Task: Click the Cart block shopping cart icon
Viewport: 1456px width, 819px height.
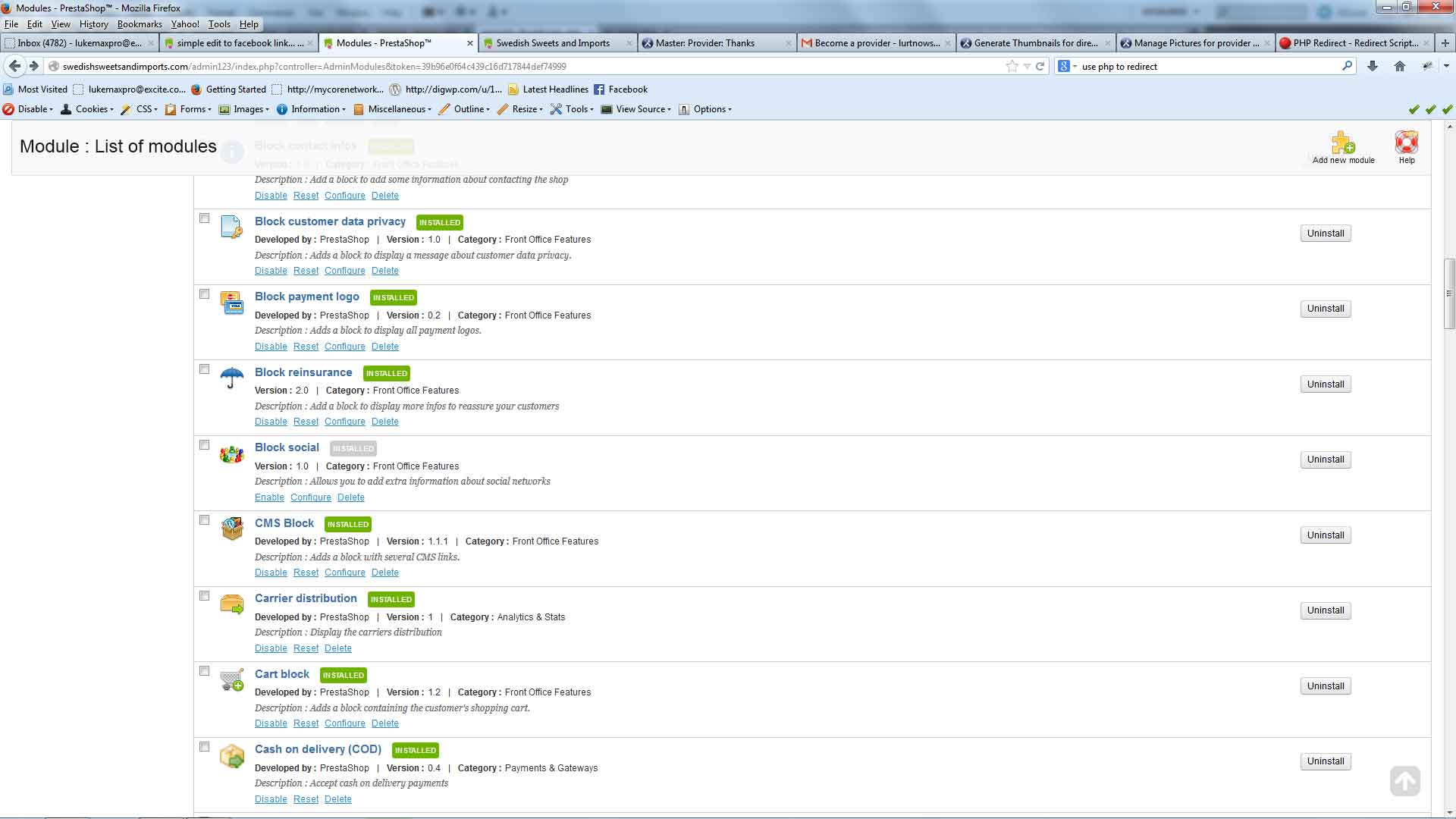Action: tap(231, 680)
